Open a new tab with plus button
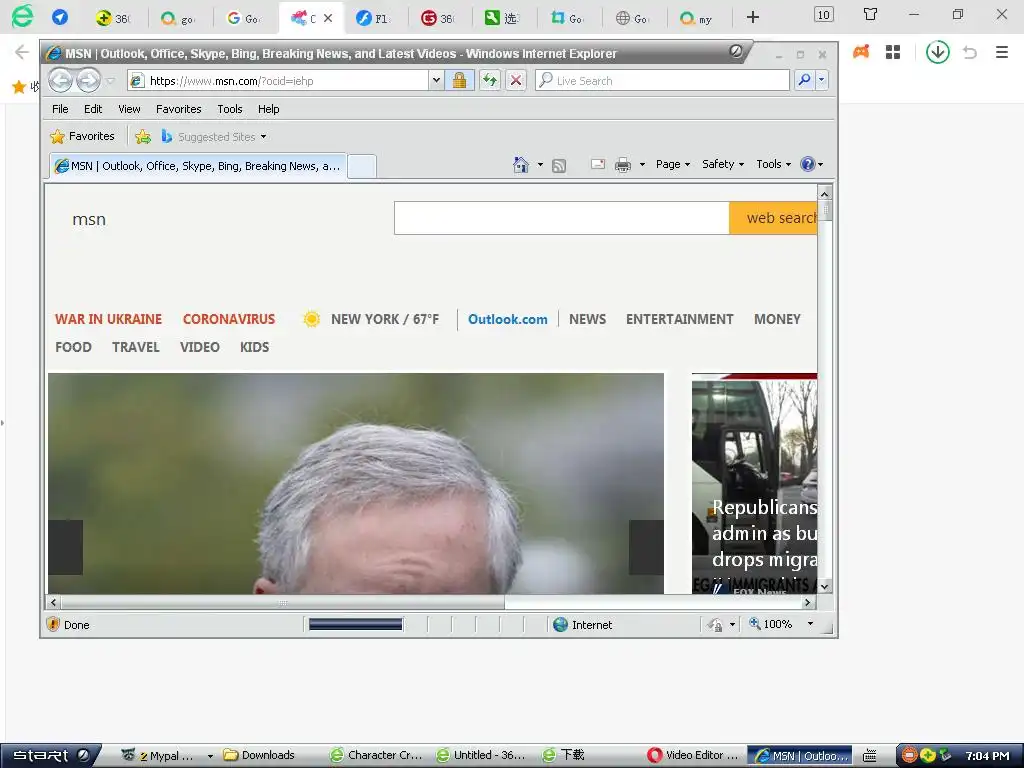The width and height of the screenshot is (1024, 768). (x=753, y=17)
